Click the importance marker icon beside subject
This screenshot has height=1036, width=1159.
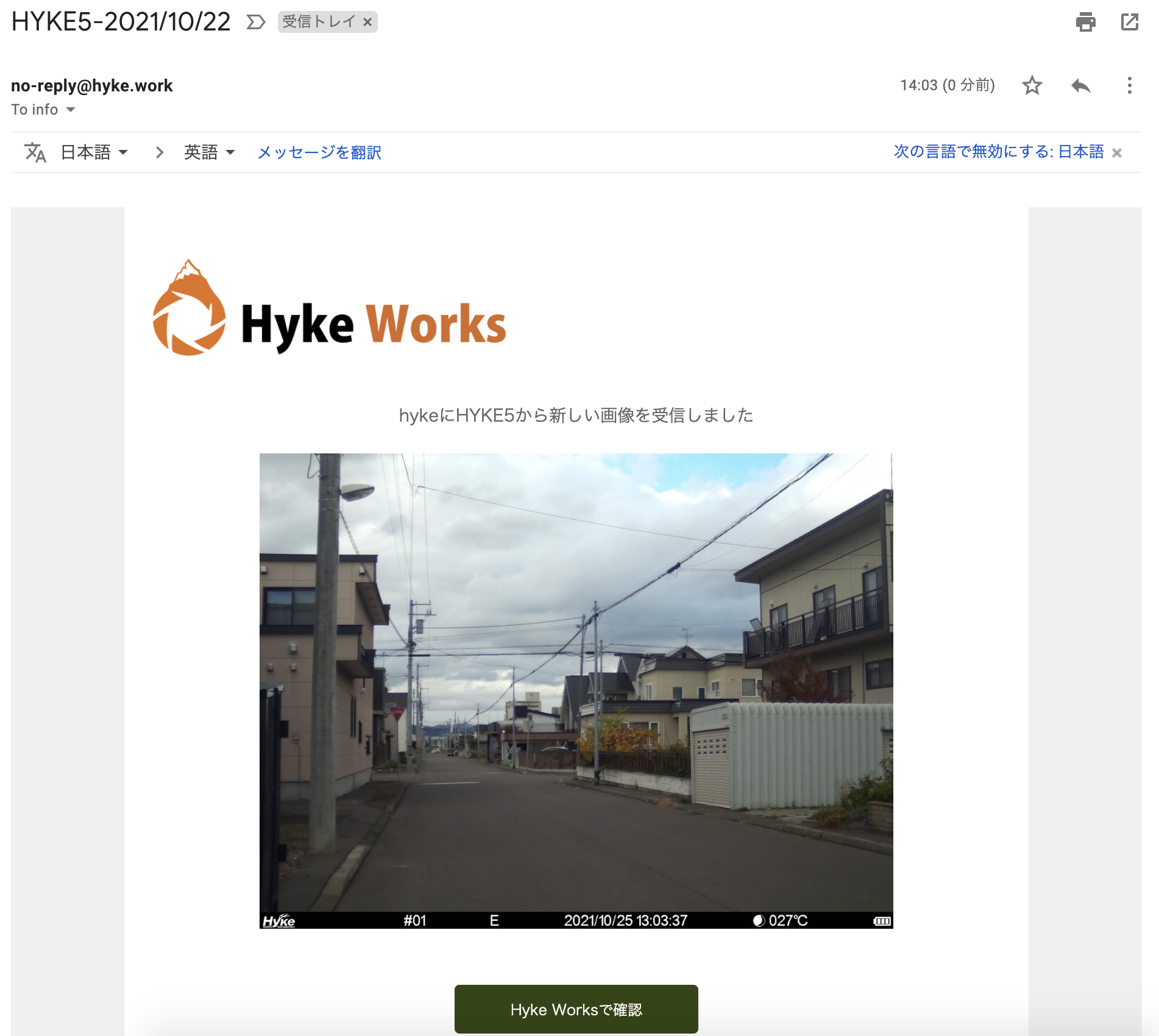click(x=255, y=23)
